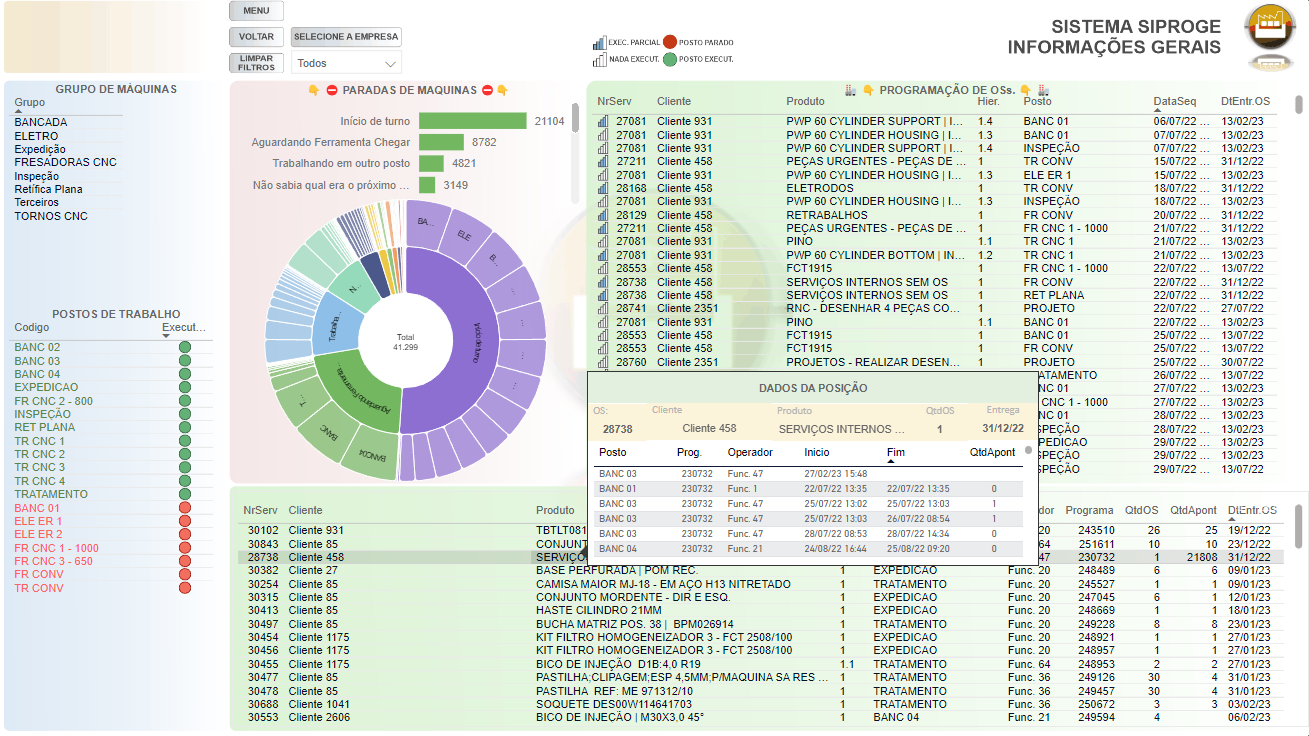Click the EXEC. PARCIAL bar chart legend icon

(598, 42)
